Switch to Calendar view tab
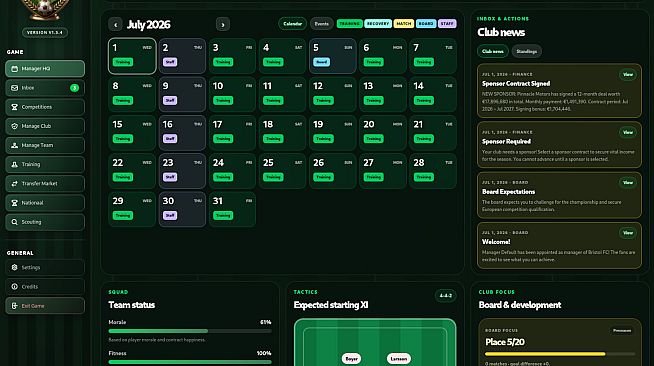 [x=292, y=24]
